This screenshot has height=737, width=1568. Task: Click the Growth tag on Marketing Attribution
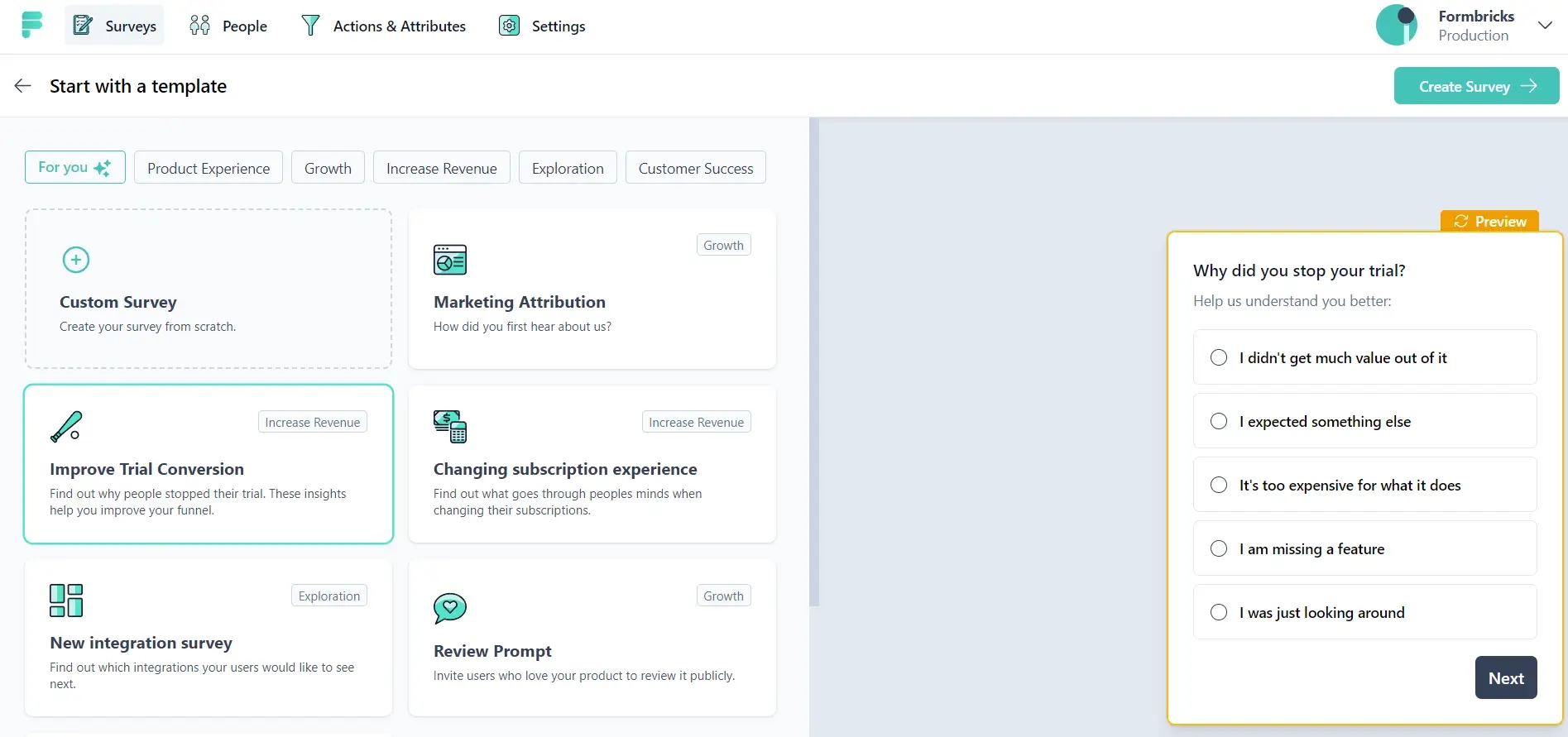click(x=723, y=245)
